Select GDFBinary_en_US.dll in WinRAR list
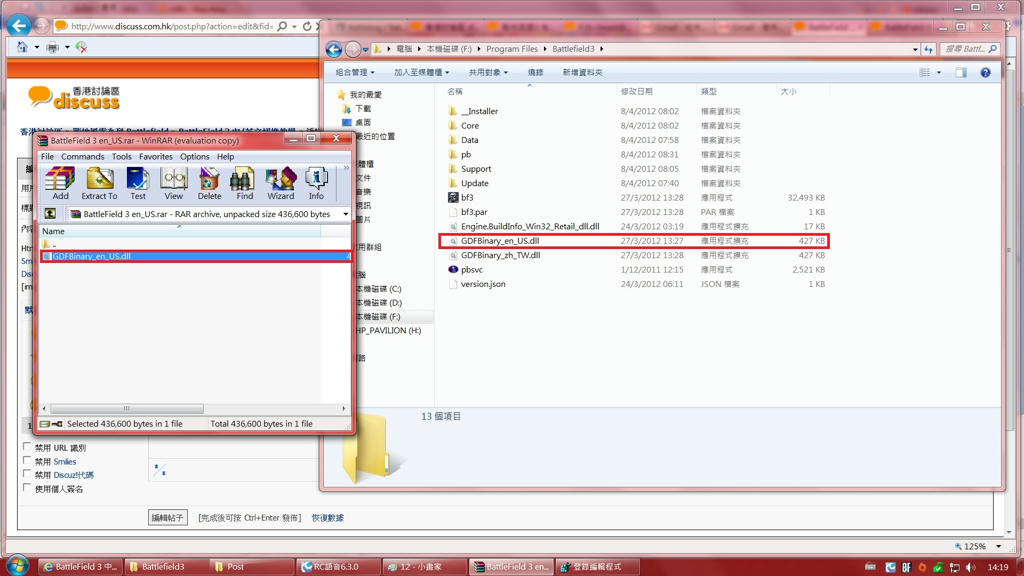The height and width of the screenshot is (576, 1024). (x=196, y=256)
